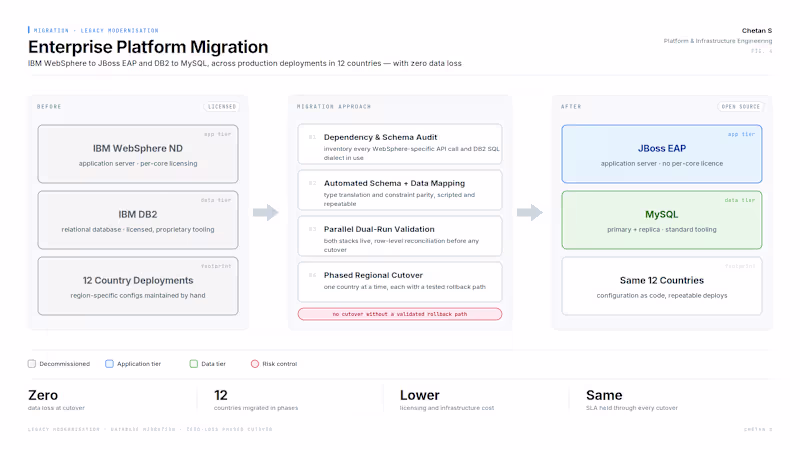Image resolution: width=800 pixels, height=450 pixels.
Task: Click 'both stacks live, row-level reconciliation' description
Action: point(401,245)
